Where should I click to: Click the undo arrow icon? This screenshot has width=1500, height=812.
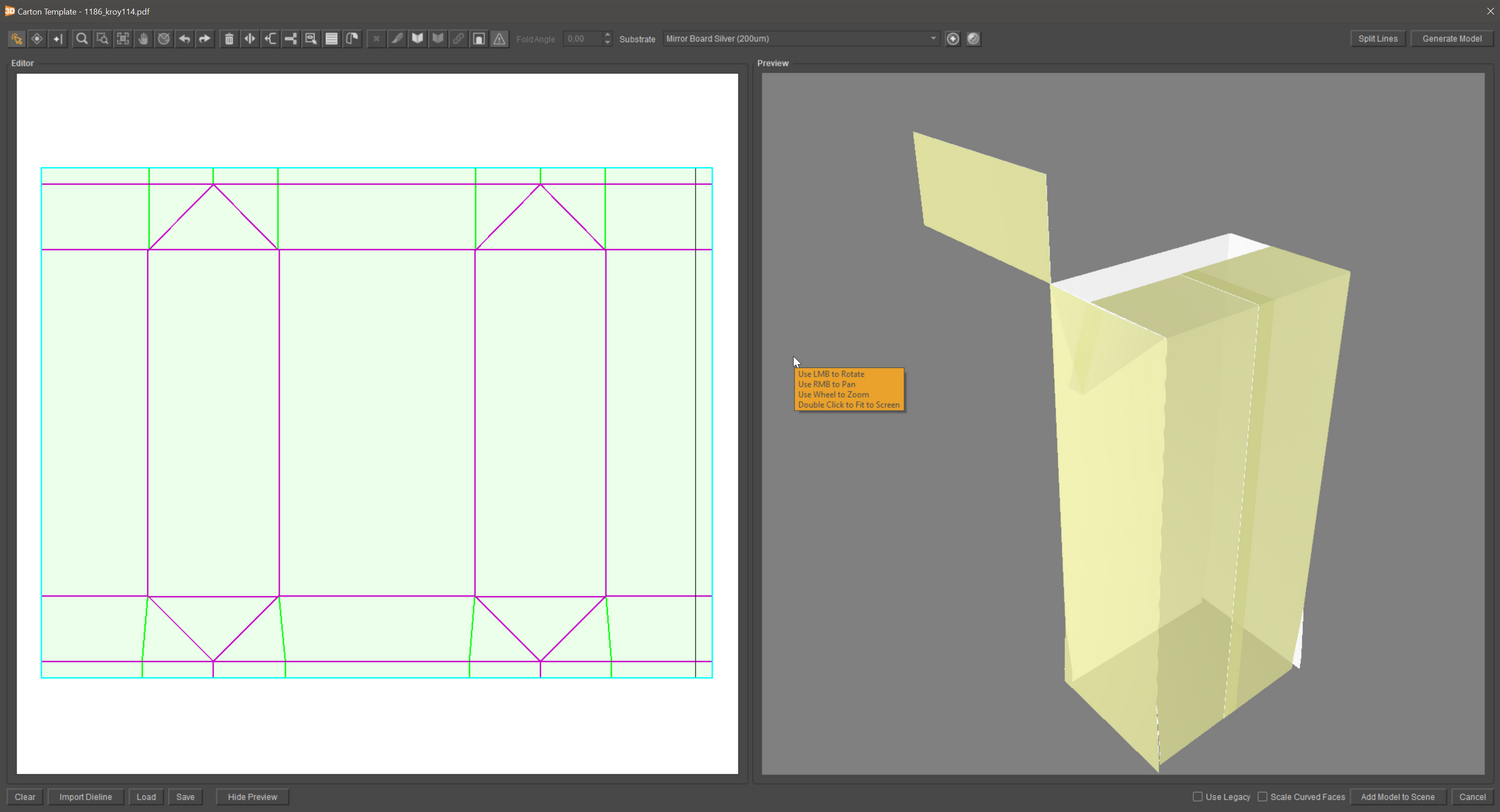tap(184, 39)
